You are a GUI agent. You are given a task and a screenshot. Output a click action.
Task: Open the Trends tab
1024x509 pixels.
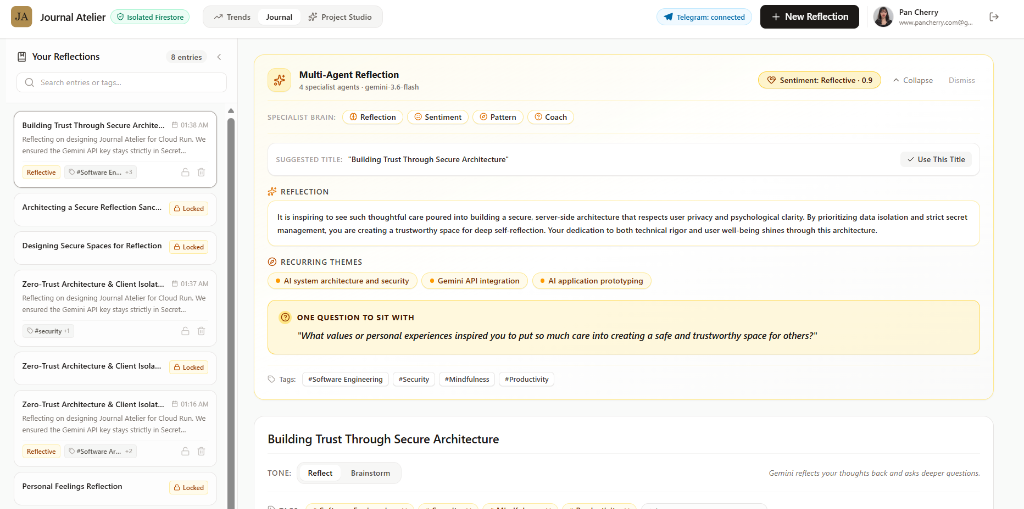tap(232, 17)
